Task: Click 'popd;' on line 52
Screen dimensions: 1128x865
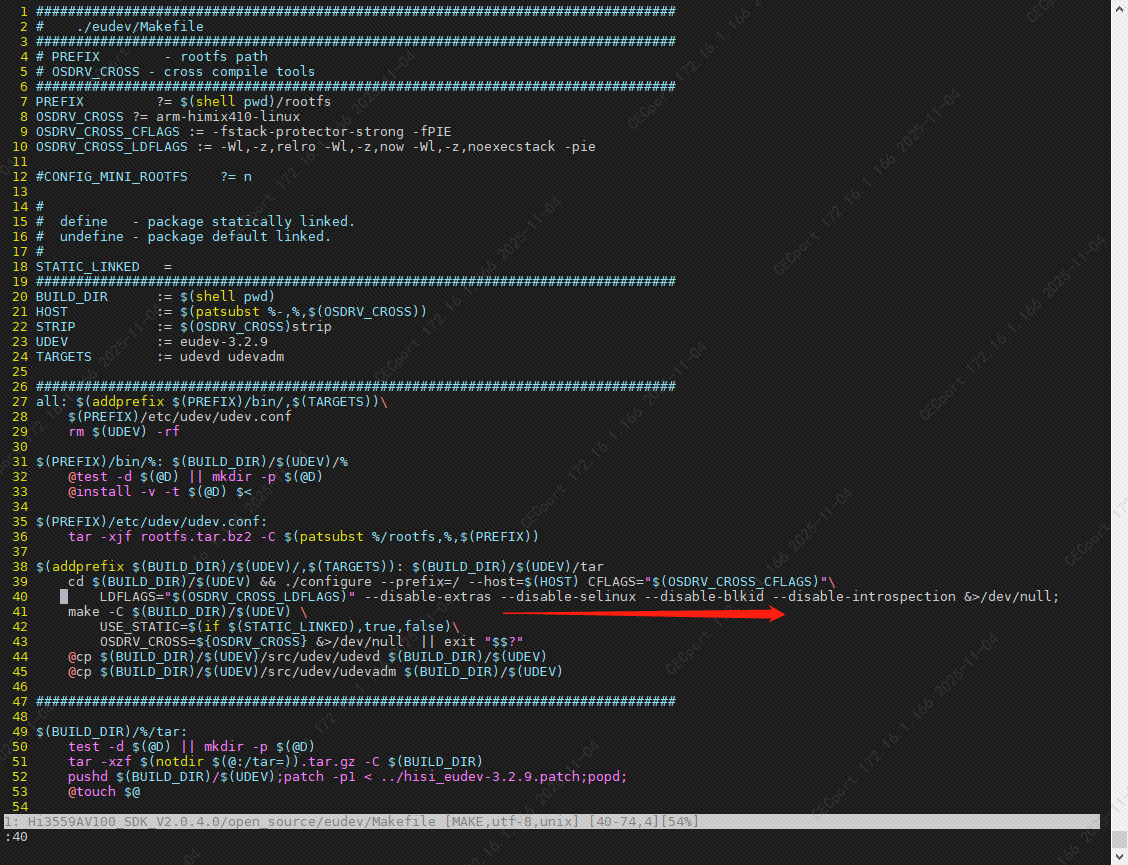Action: (x=608, y=777)
